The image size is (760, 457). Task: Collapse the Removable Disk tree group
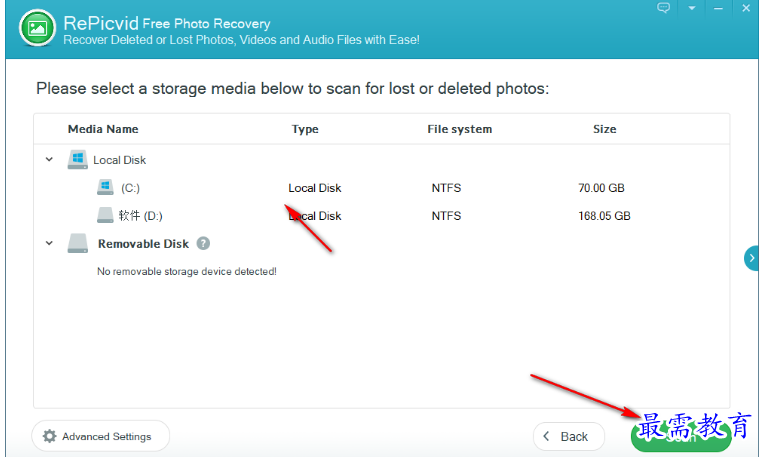pos(49,243)
